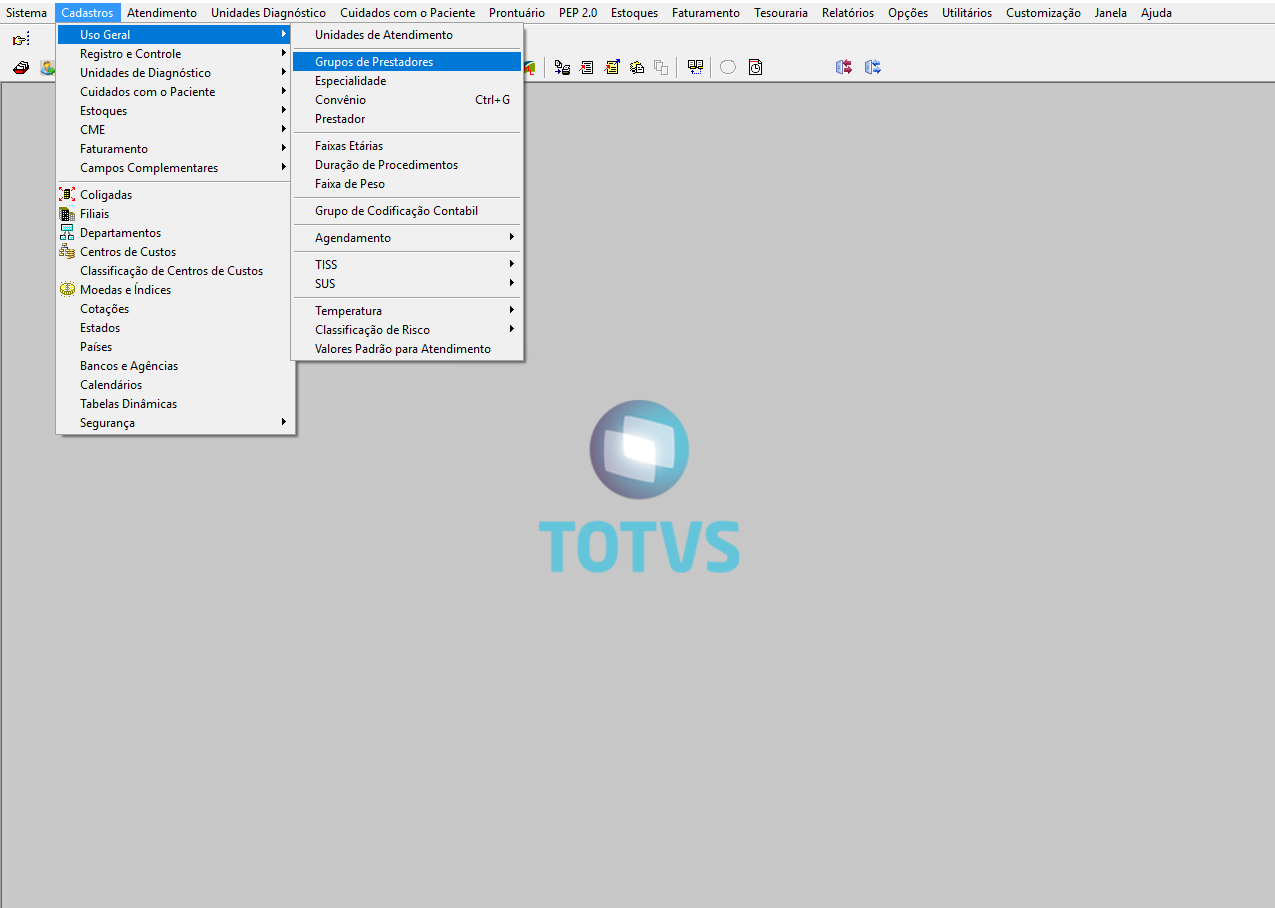Click the yellow envelope stack toolbar icon
The image size is (1275, 908).
click(636, 67)
